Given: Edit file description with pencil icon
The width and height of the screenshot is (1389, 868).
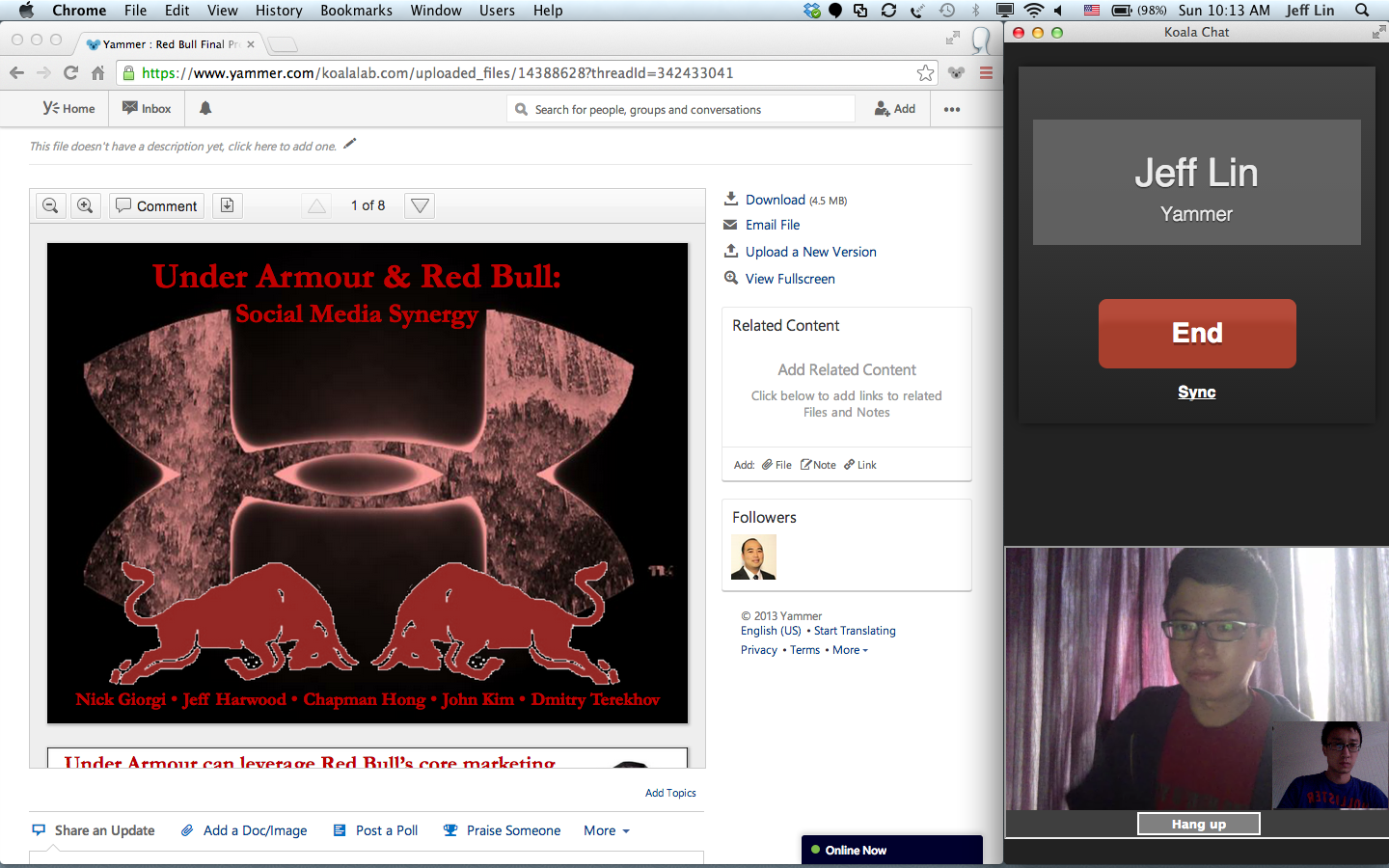Looking at the screenshot, I should tap(349, 144).
